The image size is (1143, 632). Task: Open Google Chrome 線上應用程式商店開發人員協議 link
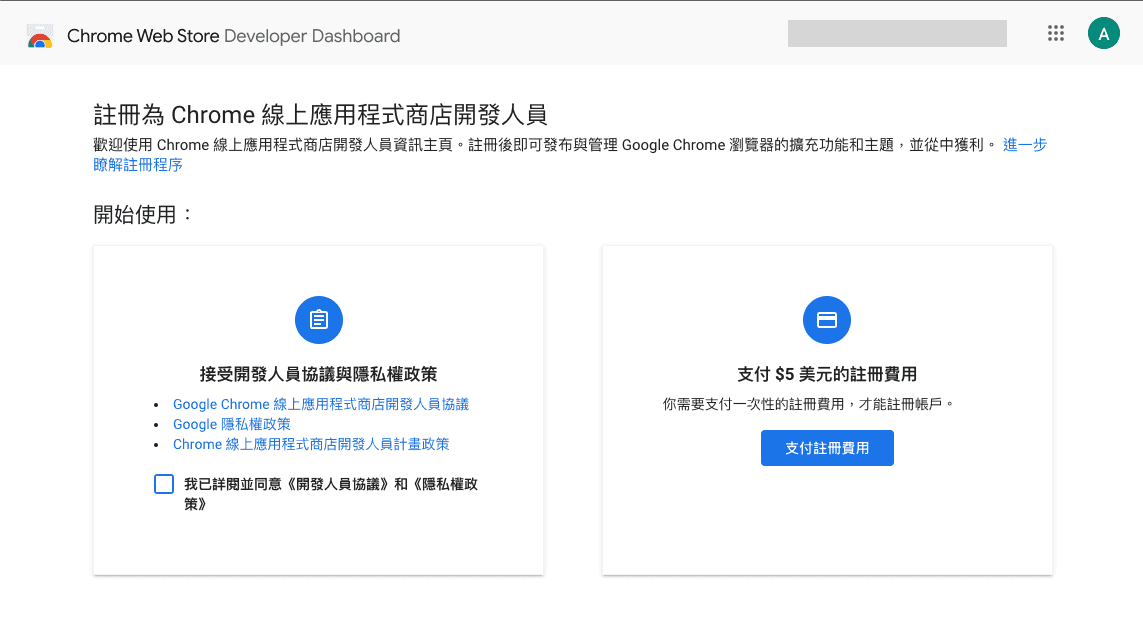point(320,404)
